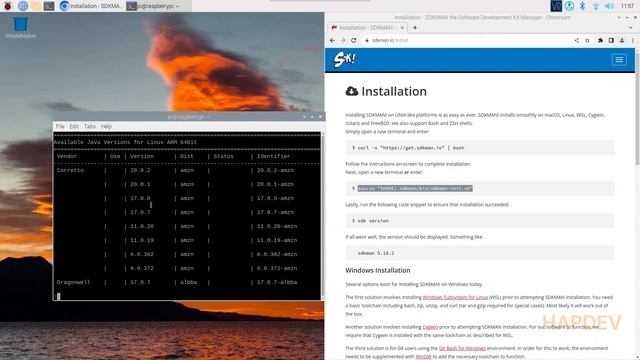Open Chromium extensions puzzle icon
This screenshot has height=360, width=640.
[600, 40]
